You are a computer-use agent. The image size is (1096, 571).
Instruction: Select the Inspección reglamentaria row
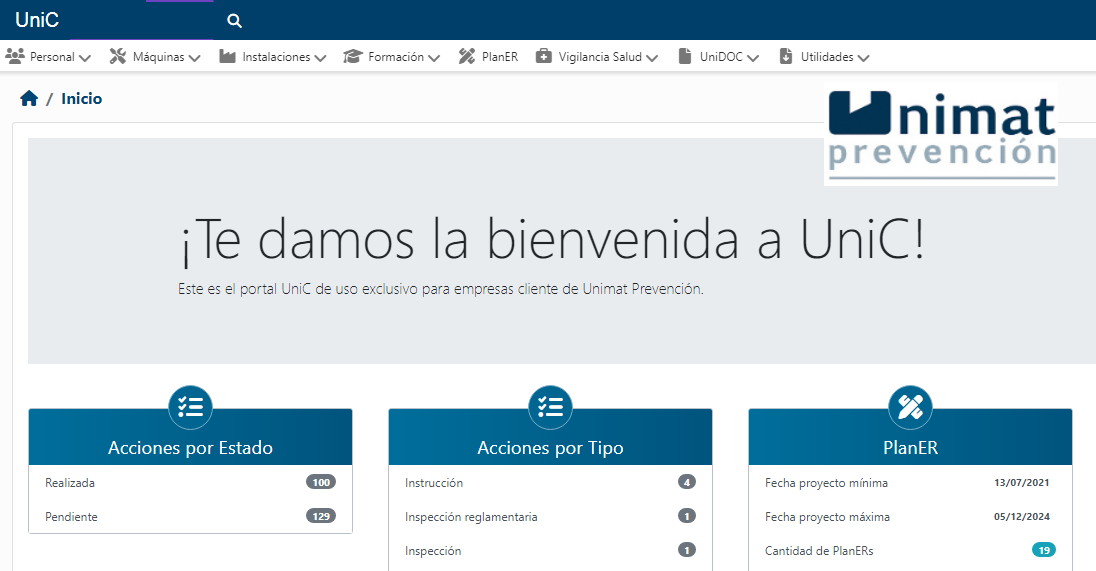pyautogui.click(x=550, y=516)
